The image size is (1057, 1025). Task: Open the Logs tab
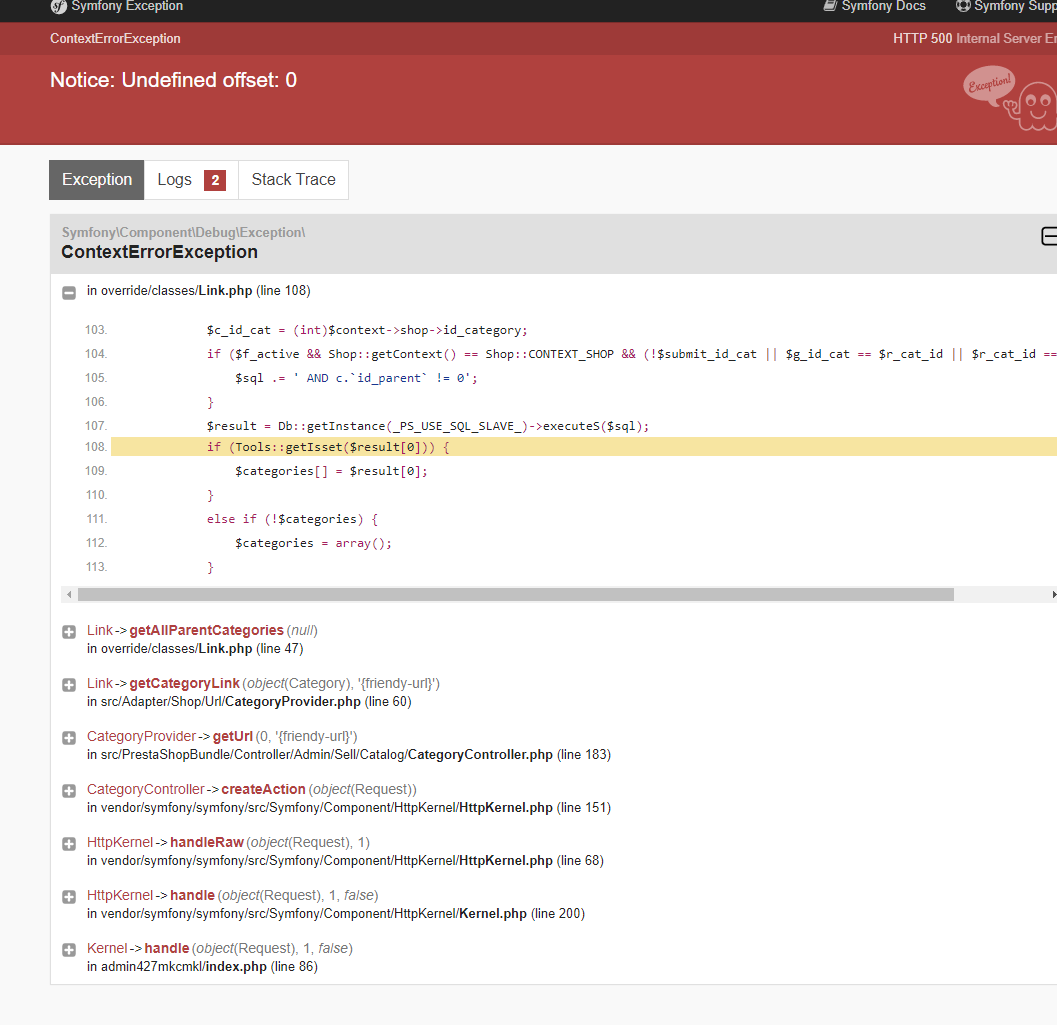coord(191,180)
